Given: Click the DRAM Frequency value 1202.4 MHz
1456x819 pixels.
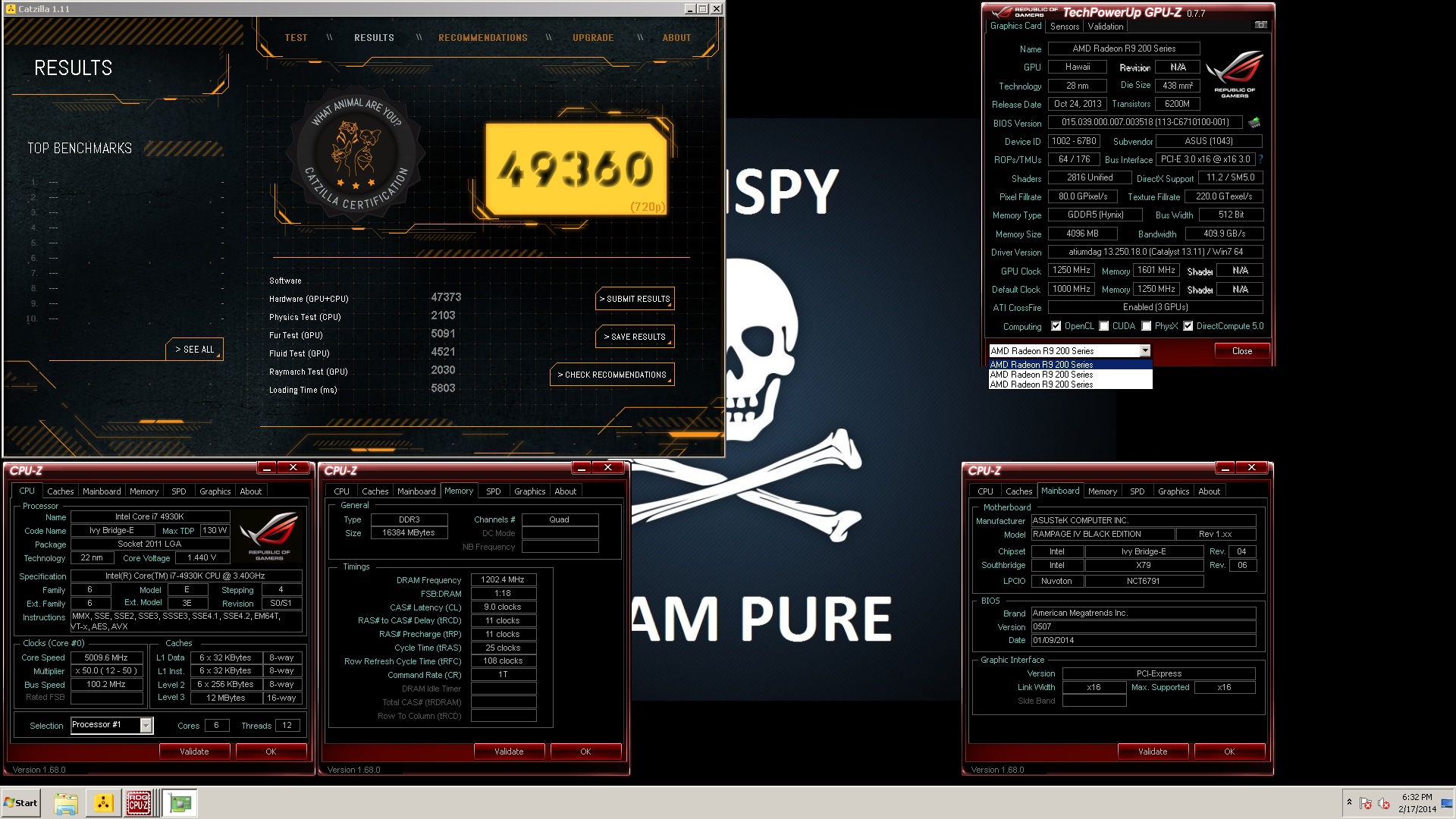Looking at the screenshot, I should [x=504, y=579].
